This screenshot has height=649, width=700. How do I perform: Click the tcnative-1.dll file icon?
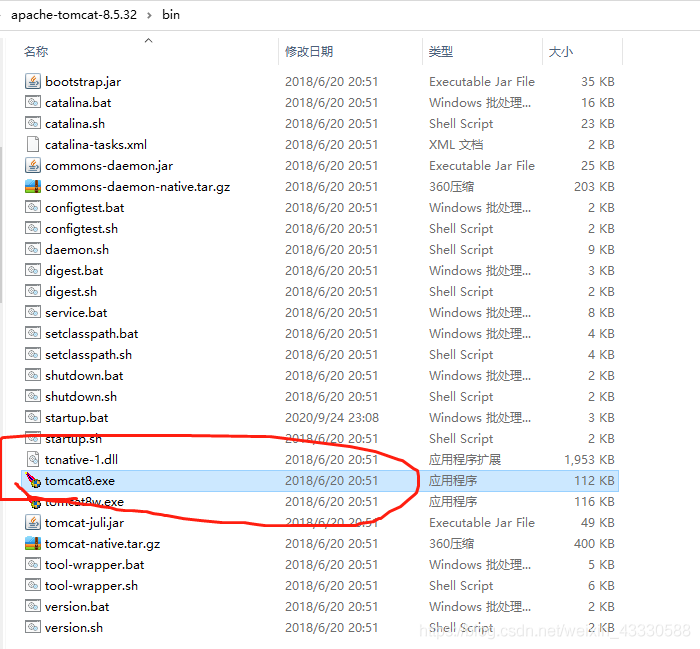point(33,459)
